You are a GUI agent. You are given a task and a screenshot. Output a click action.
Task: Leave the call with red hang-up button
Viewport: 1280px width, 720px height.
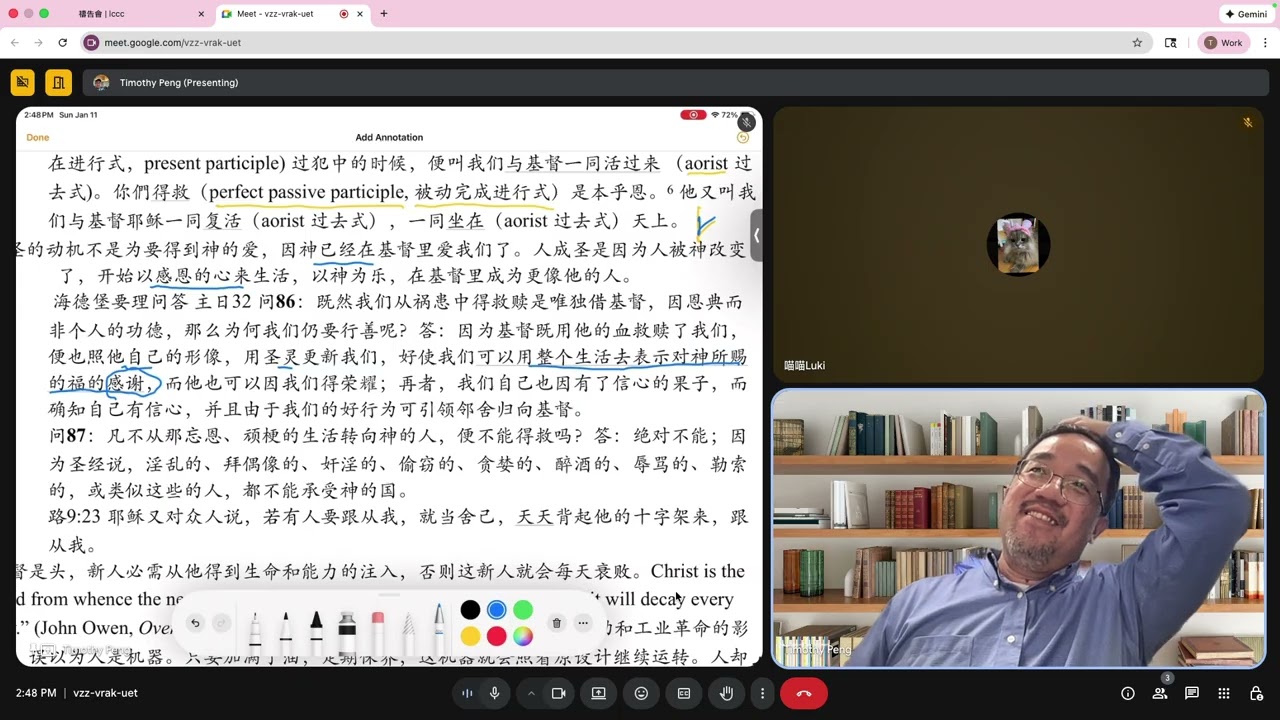click(804, 693)
